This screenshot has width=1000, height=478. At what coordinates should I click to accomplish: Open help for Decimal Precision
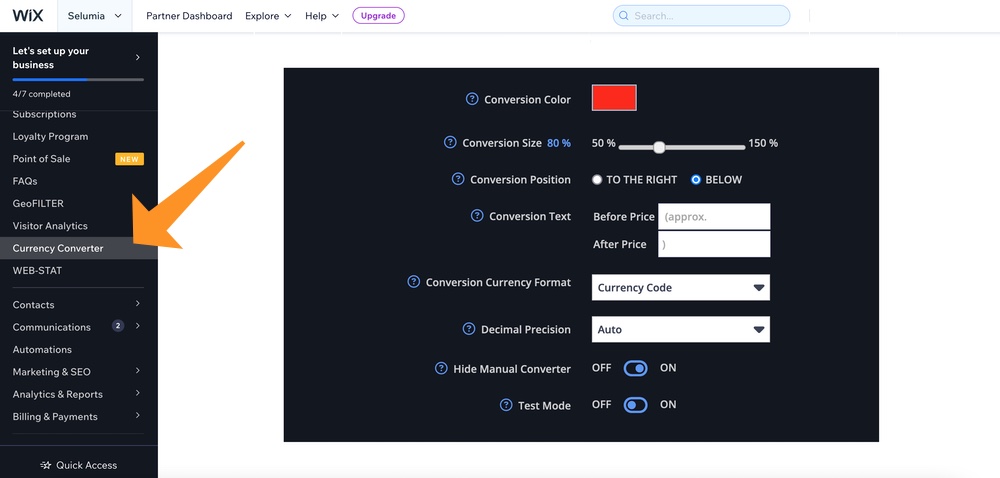coord(469,329)
